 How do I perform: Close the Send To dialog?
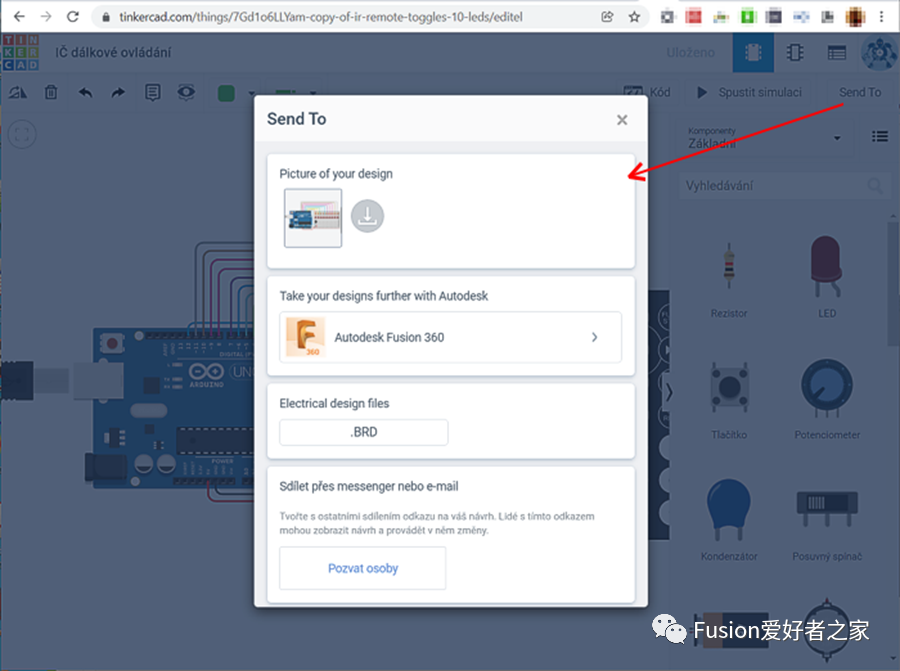622,120
